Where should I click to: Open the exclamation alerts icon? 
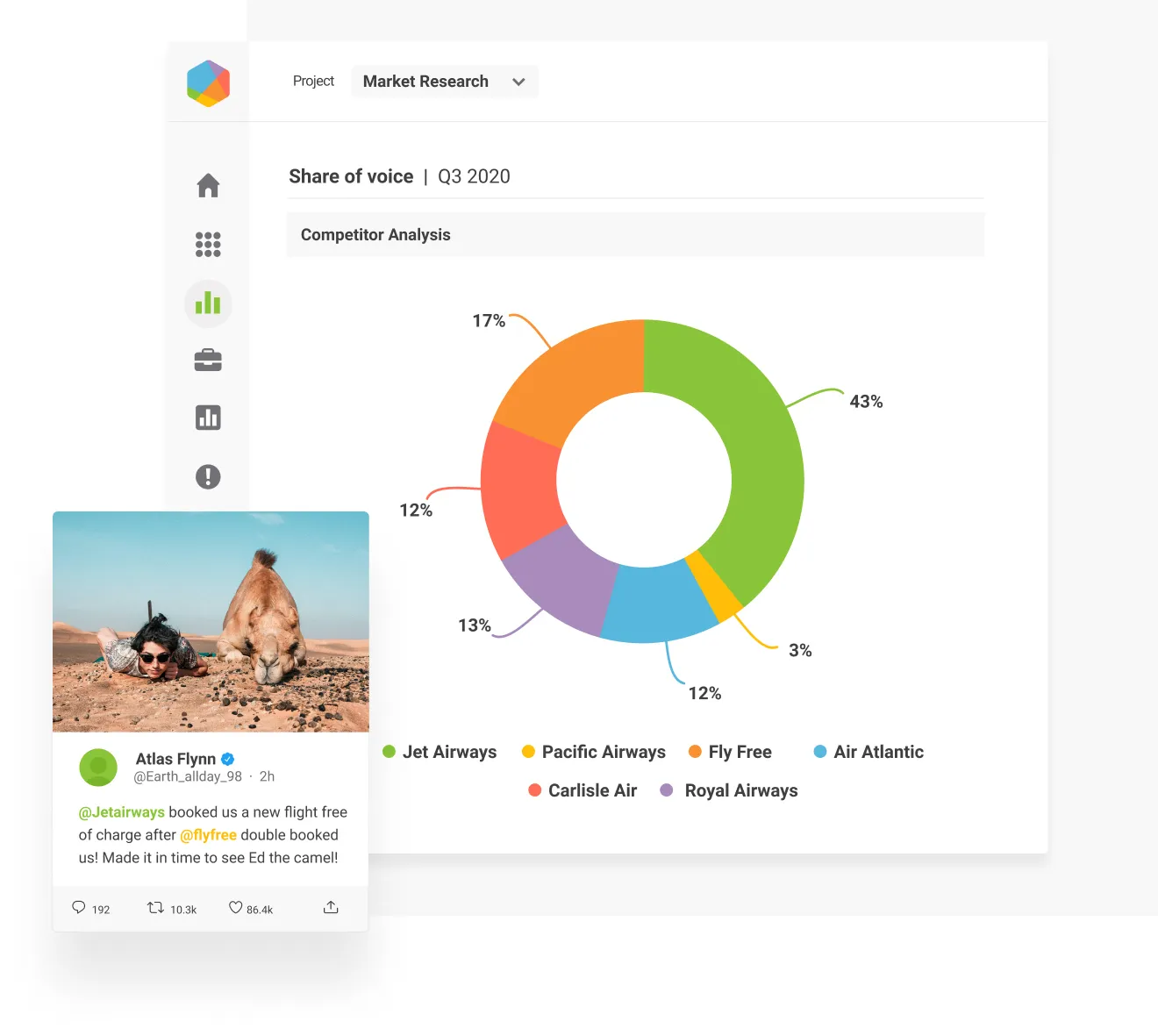coord(208,476)
